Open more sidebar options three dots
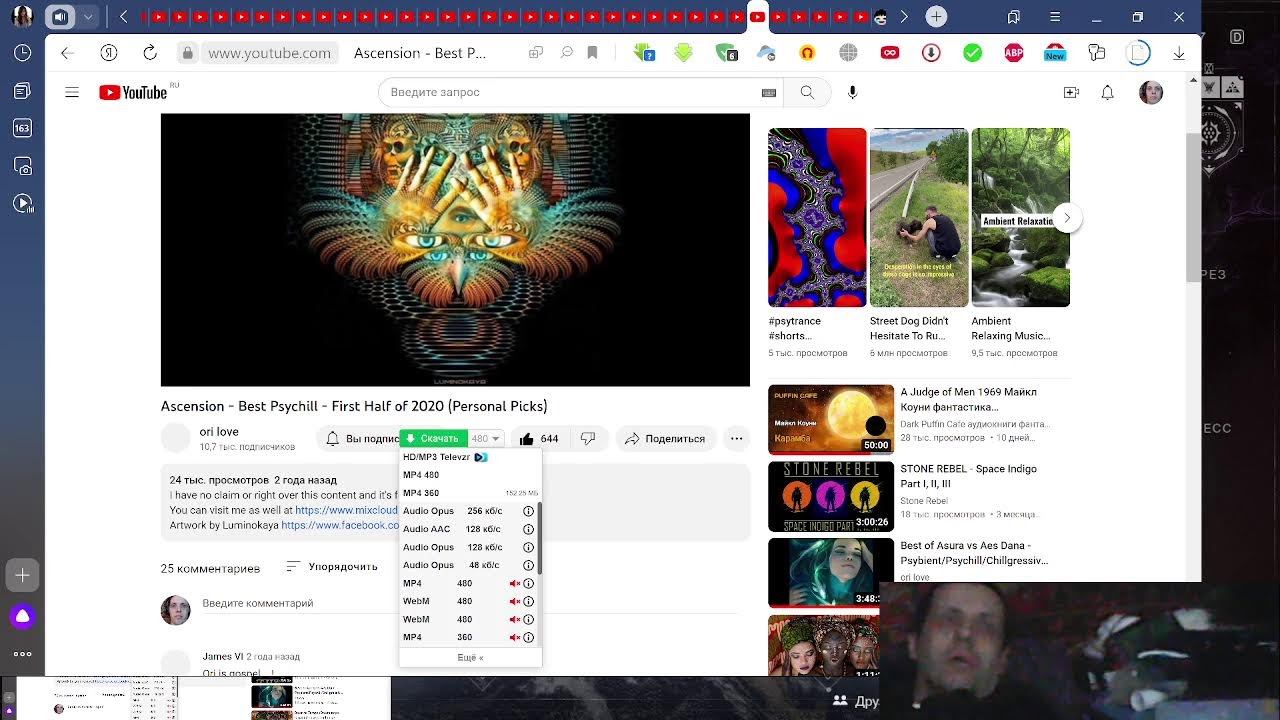 [22, 654]
